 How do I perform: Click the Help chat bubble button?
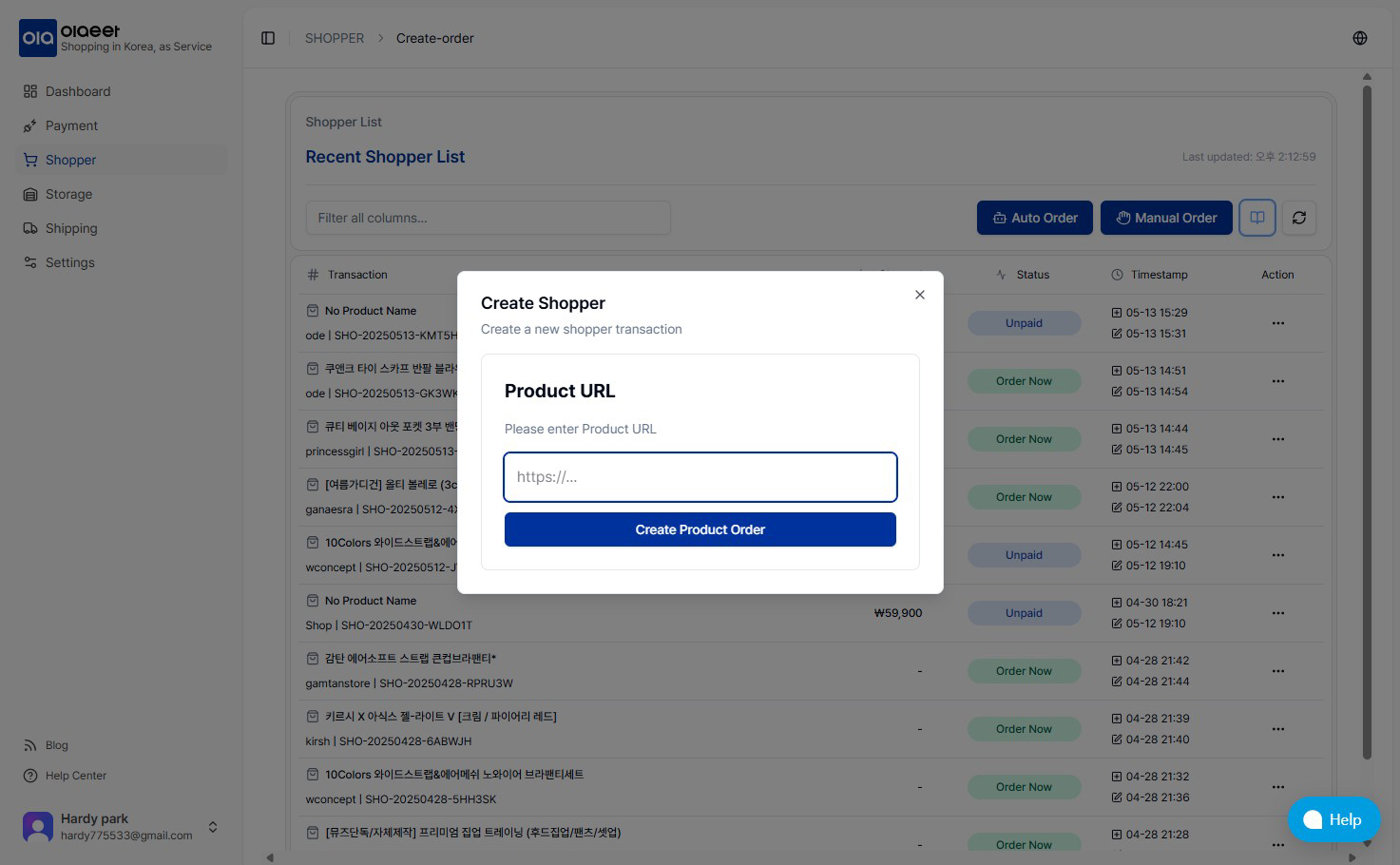pyautogui.click(x=1333, y=818)
